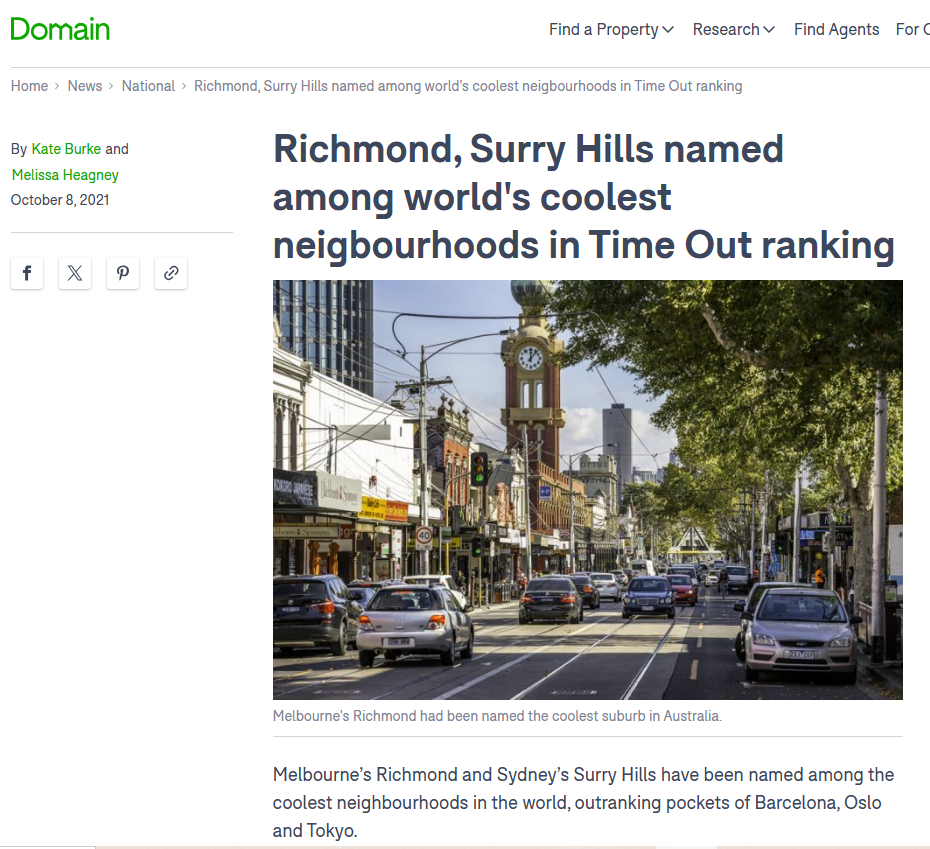Click the image caption about Melbourne's Richmond
This screenshot has width=930, height=849.
coord(497,716)
